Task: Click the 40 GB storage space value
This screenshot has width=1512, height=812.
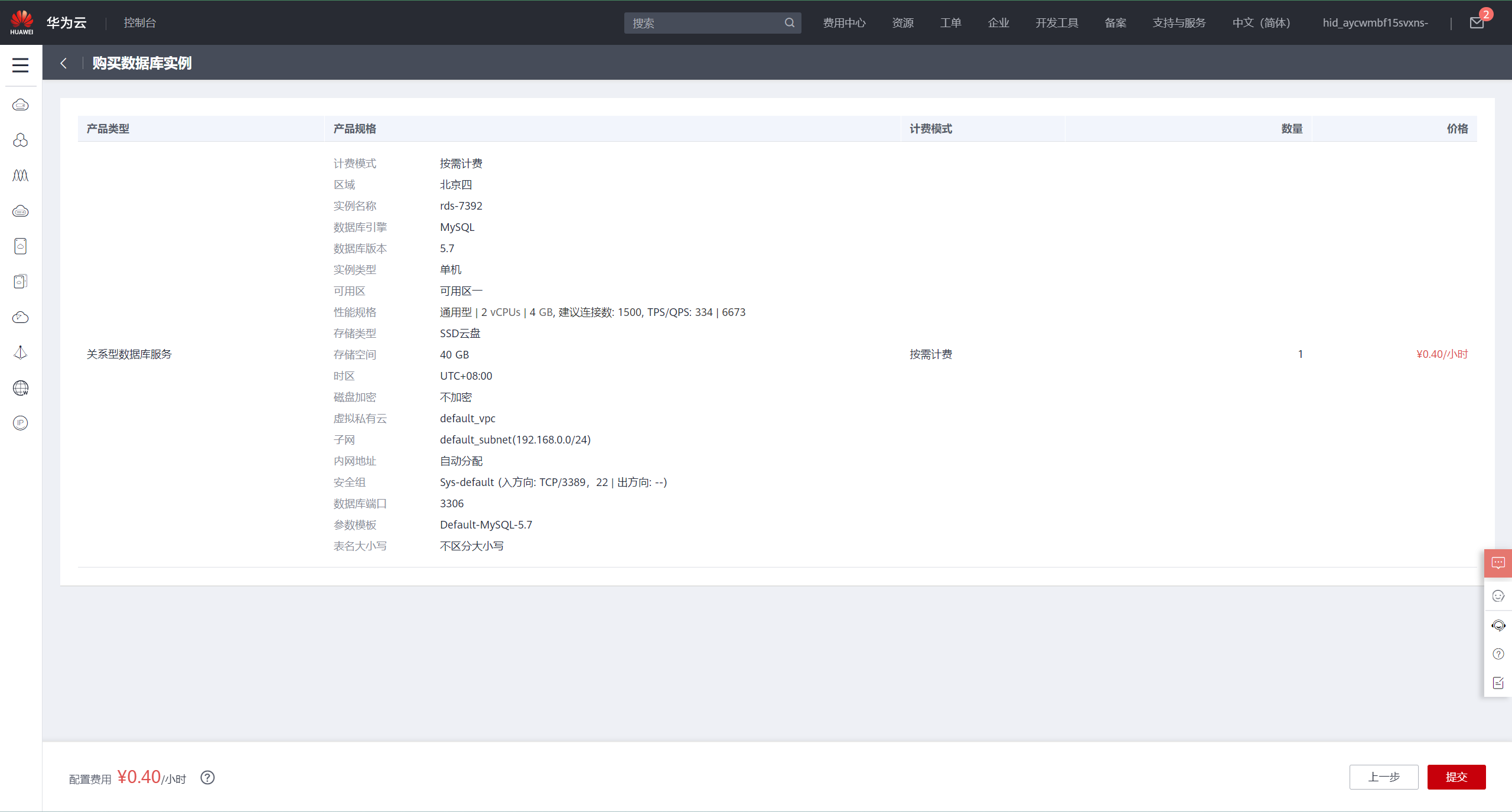Action: coord(454,355)
